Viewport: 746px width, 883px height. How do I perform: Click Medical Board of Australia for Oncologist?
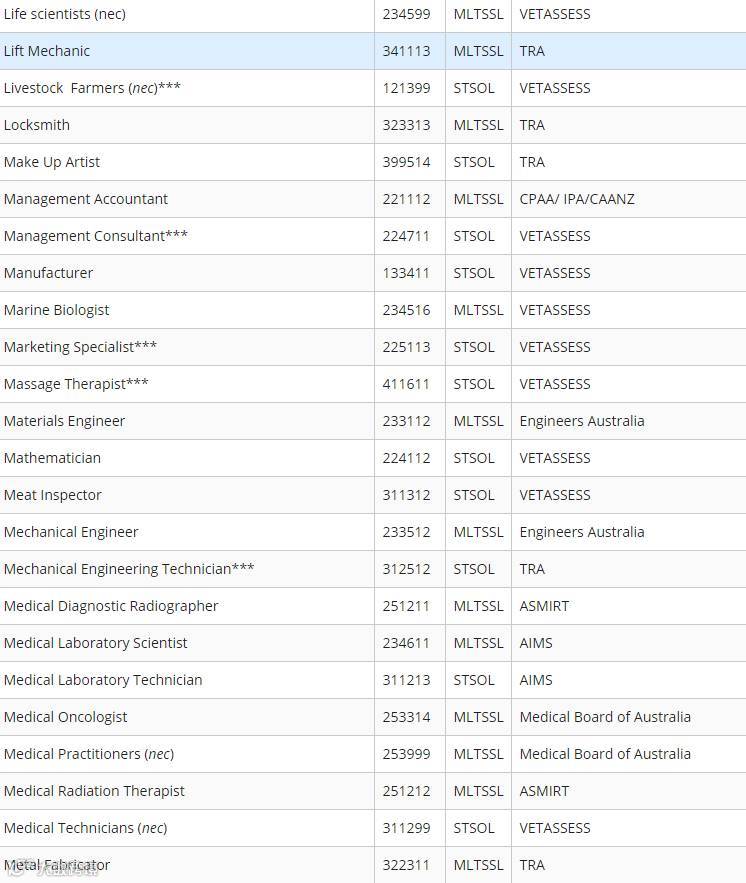(605, 717)
